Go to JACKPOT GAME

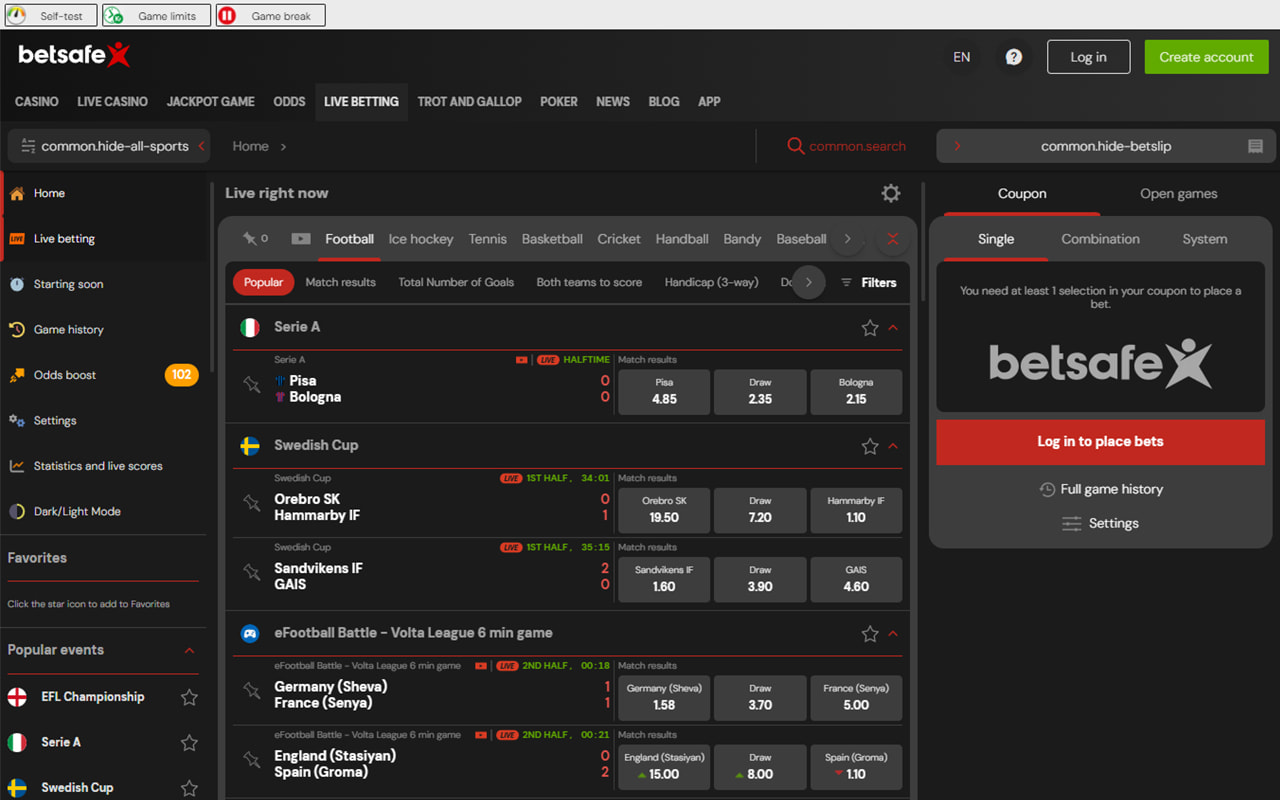coord(210,102)
